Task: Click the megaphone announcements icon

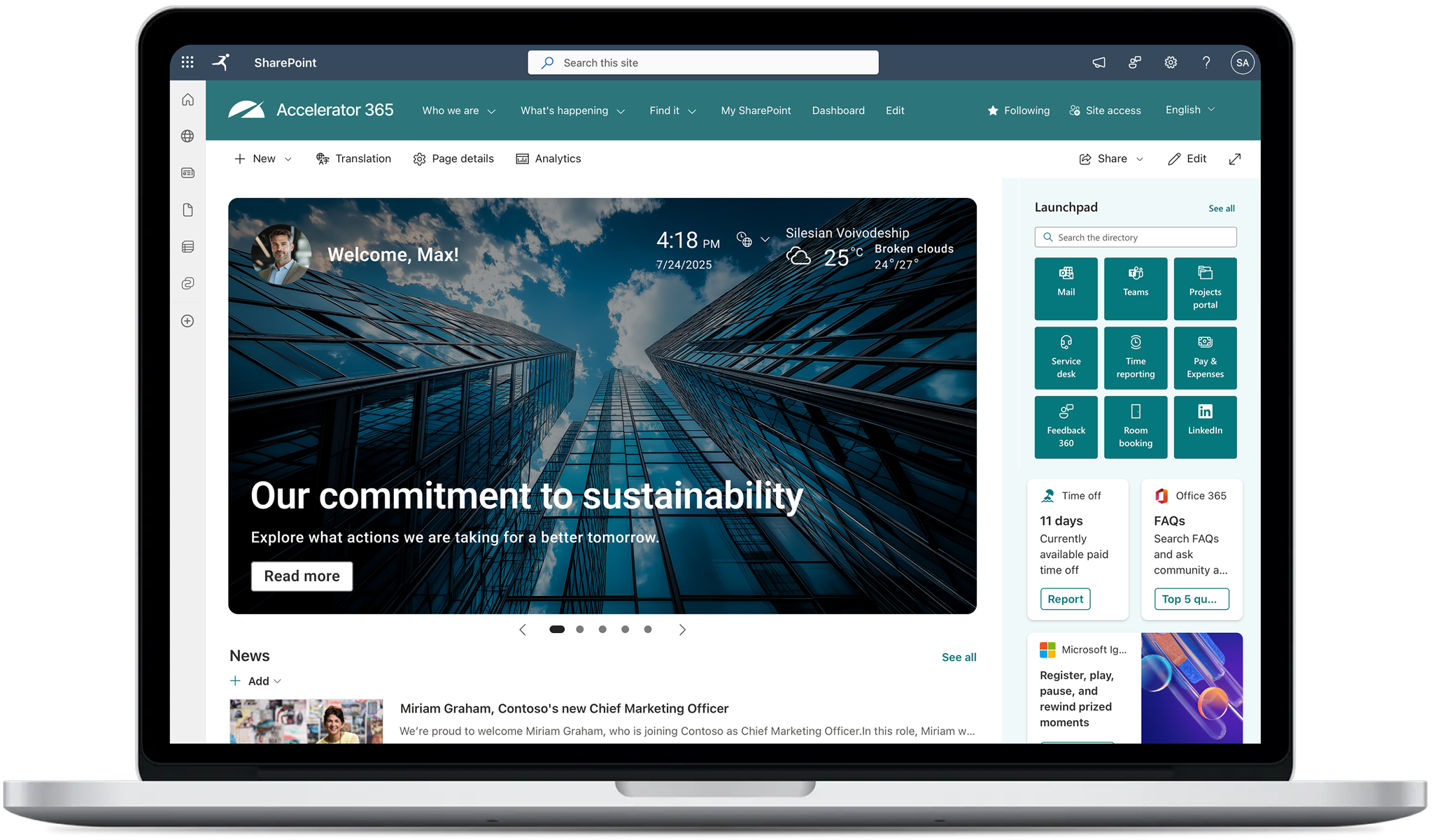Action: [x=1099, y=62]
